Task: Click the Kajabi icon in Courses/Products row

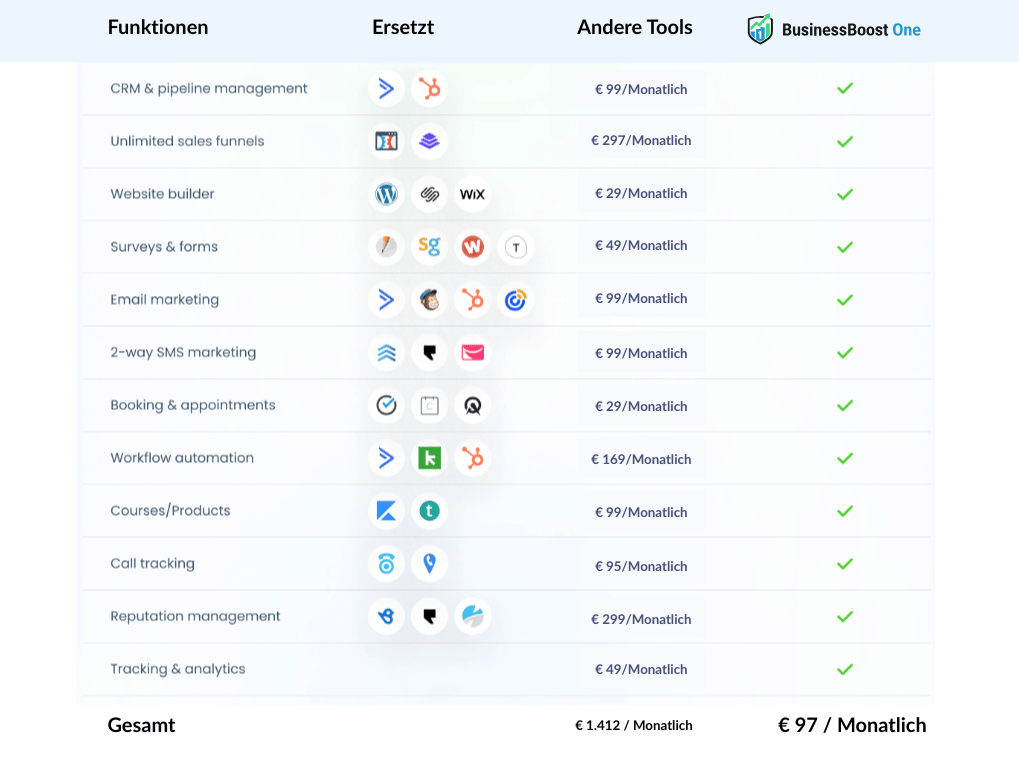Action: pos(386,511)
